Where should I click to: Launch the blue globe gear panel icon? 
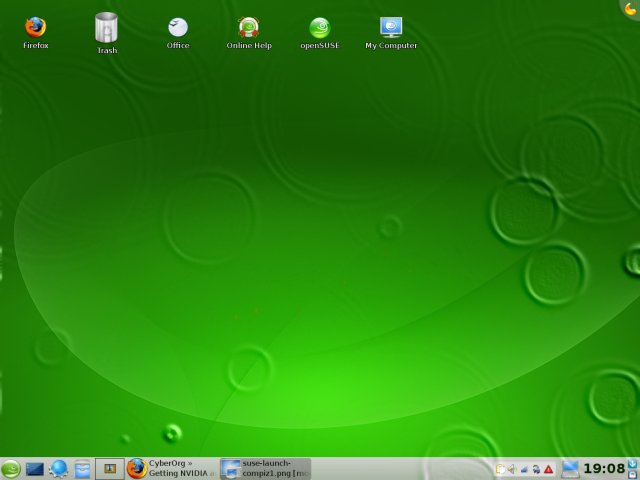point(58,469)
